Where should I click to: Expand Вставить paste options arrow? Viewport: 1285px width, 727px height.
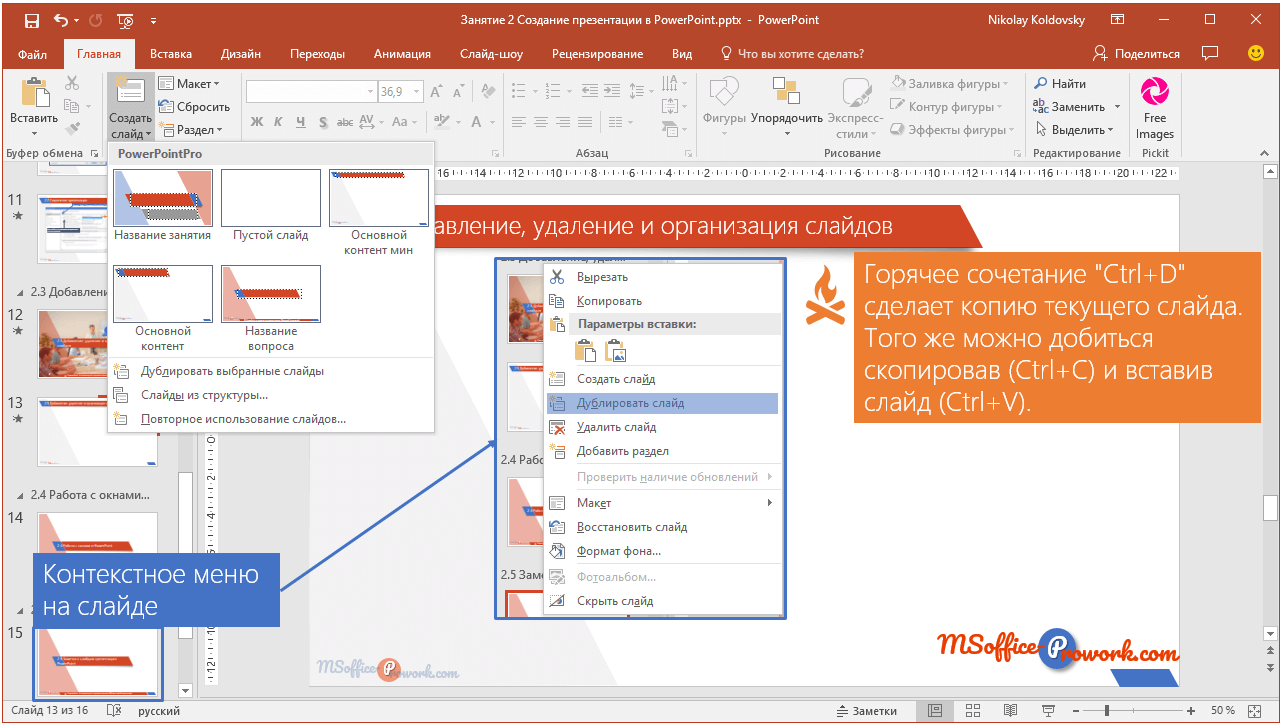(x=34, y=132)
